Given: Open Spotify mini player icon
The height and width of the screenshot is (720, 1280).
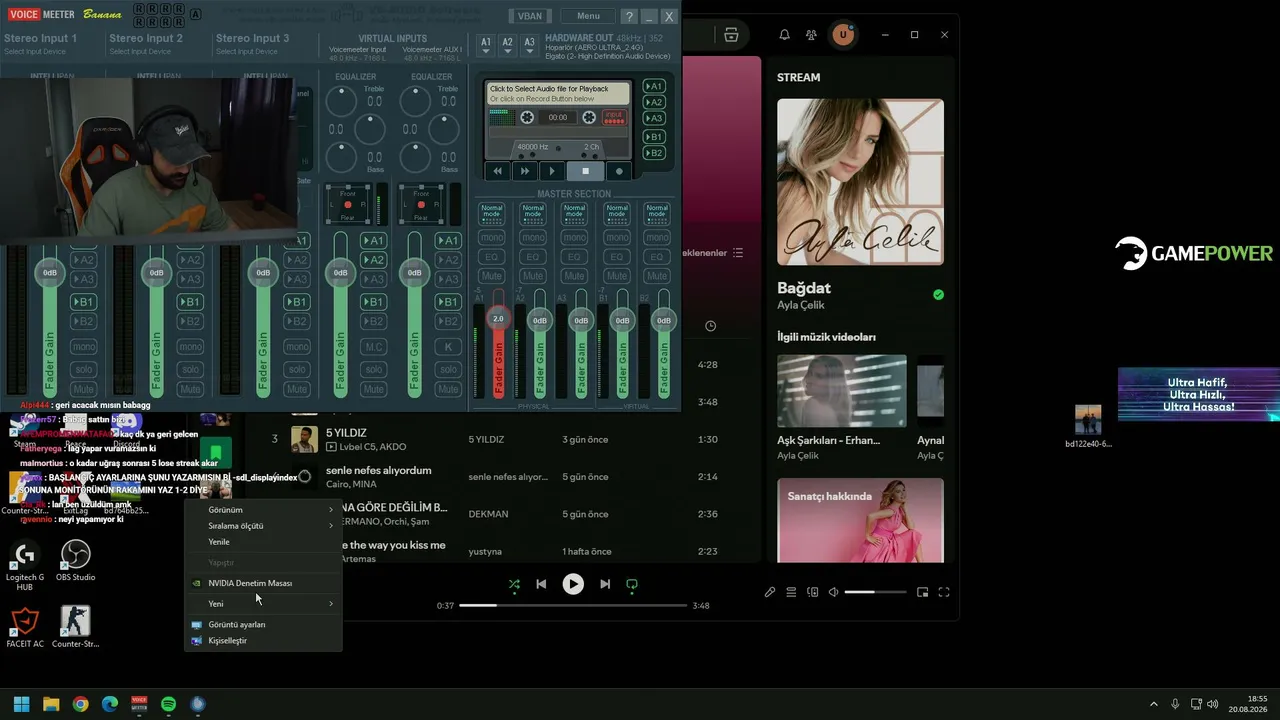Looking at the screenshot, I should pyautogui.click(x=922, y=592).
